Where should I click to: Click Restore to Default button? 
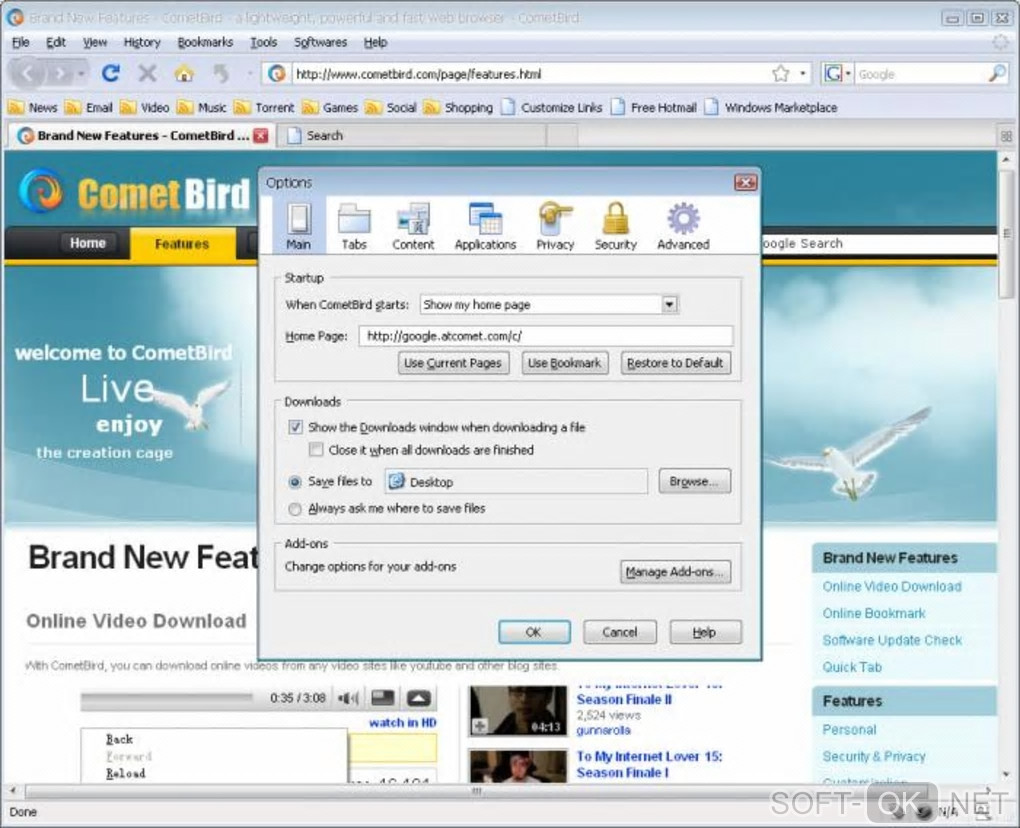[x=675, y=363]
